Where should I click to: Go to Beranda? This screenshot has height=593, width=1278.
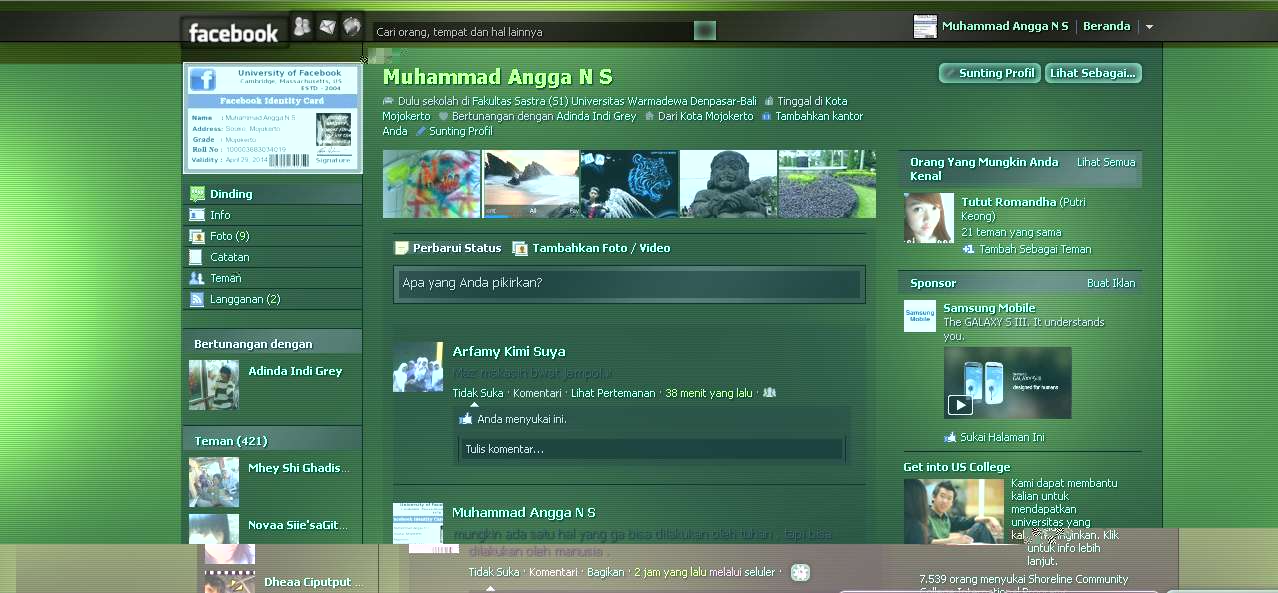click(1107, 26)
